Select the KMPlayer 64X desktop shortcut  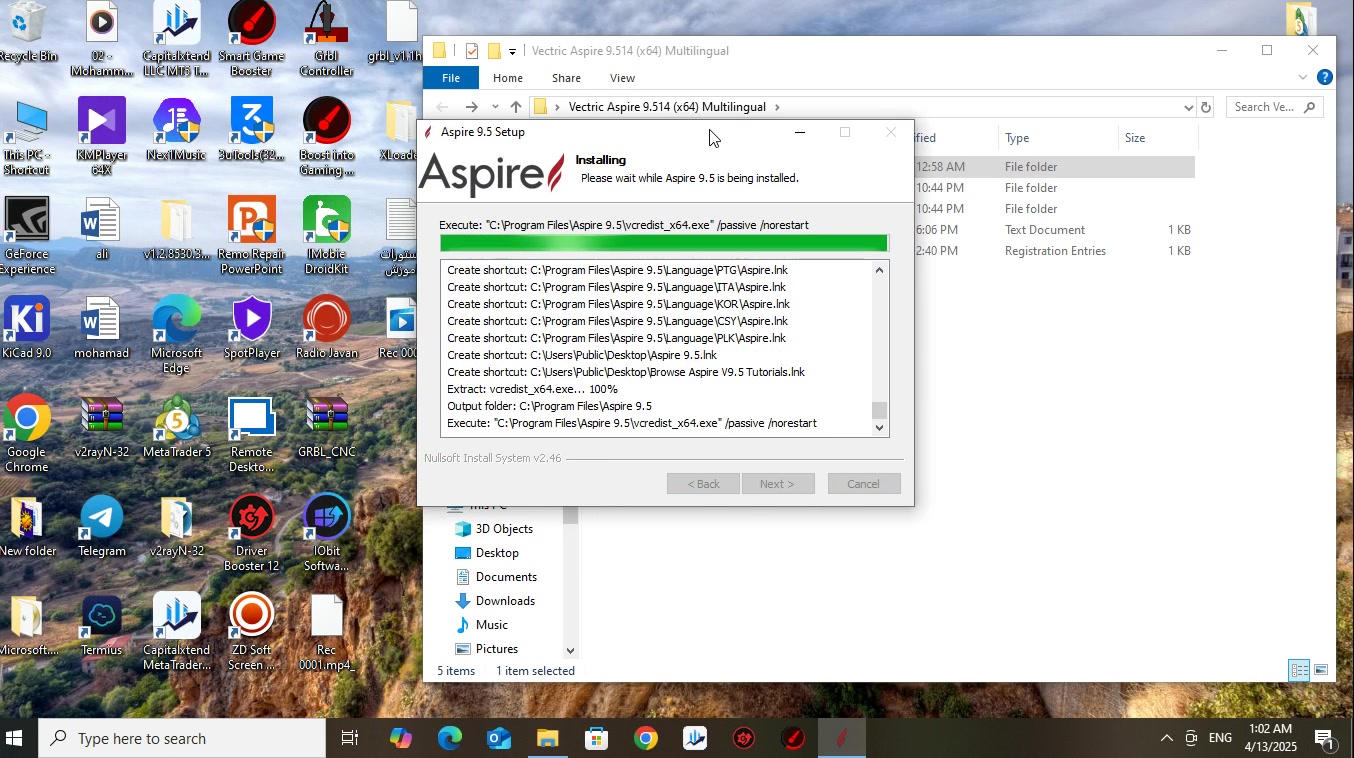[x=101, y=137]
